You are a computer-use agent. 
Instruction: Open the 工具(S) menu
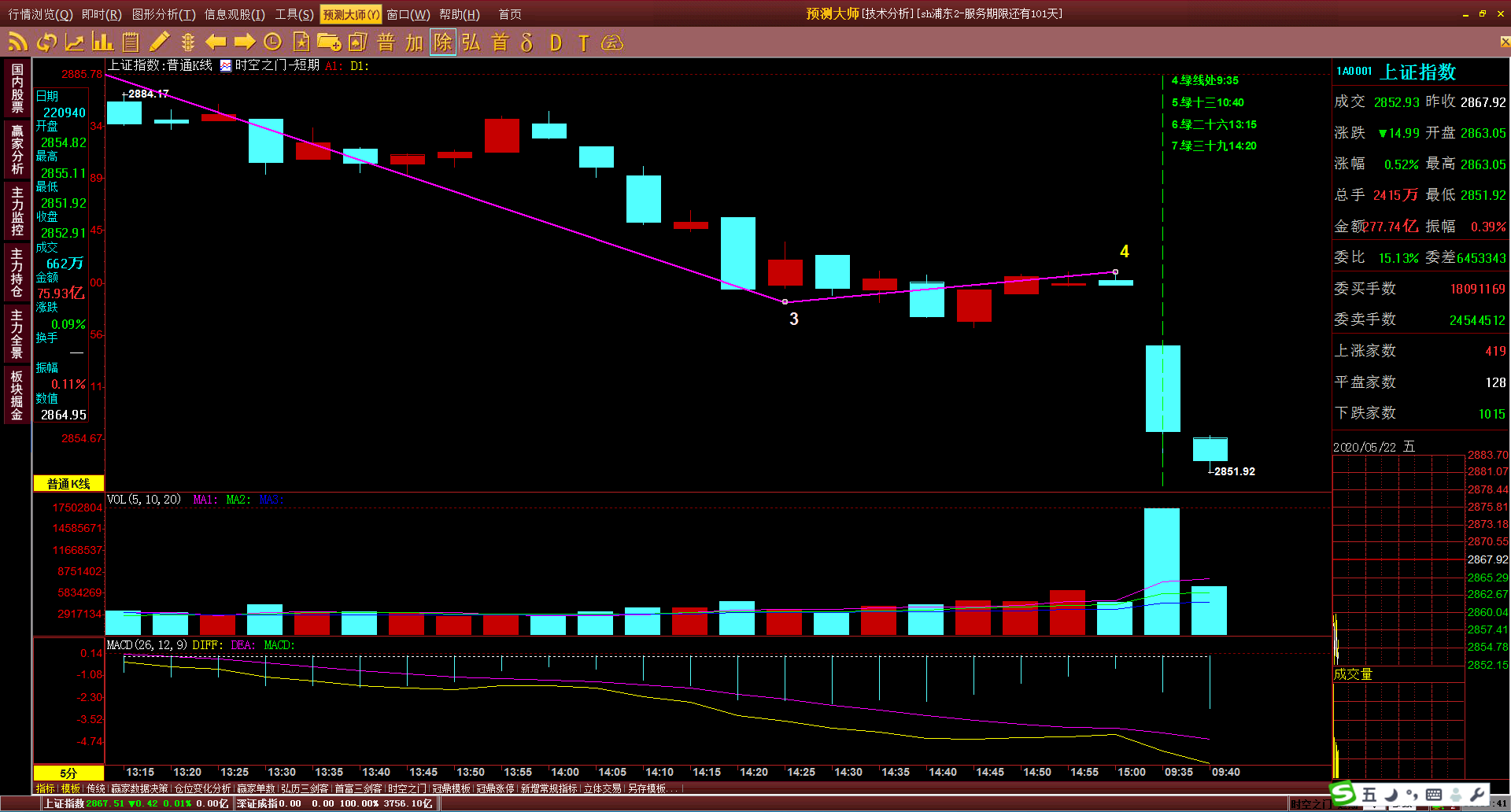pos(294,14)
